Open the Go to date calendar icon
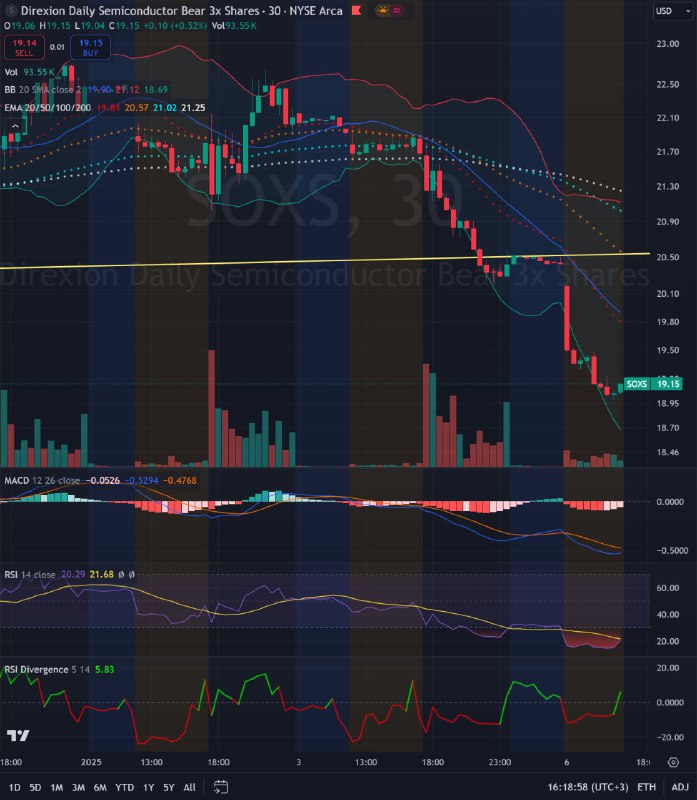Screen dimensions: 697x800 220,787
